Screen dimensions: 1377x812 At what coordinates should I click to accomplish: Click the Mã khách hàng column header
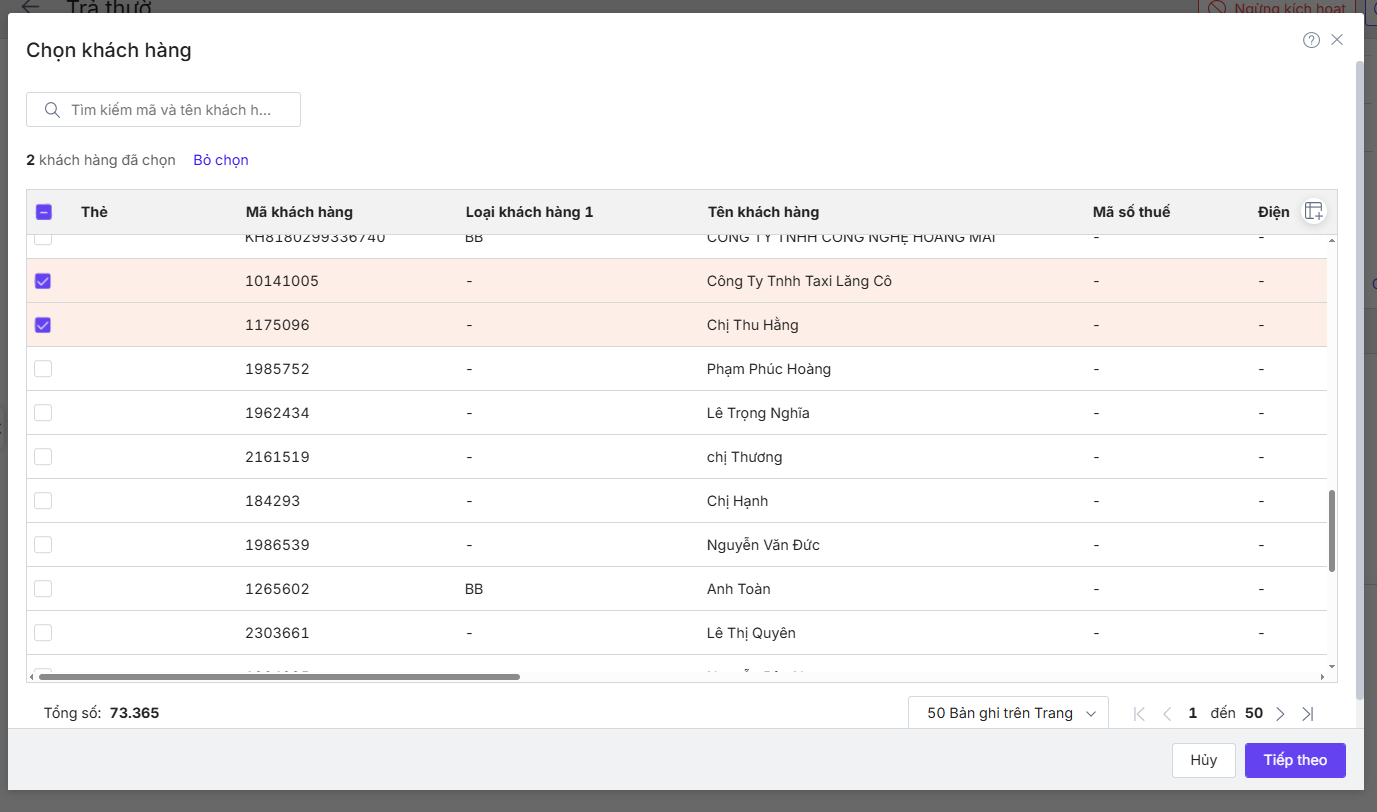[x=298, y=212]
